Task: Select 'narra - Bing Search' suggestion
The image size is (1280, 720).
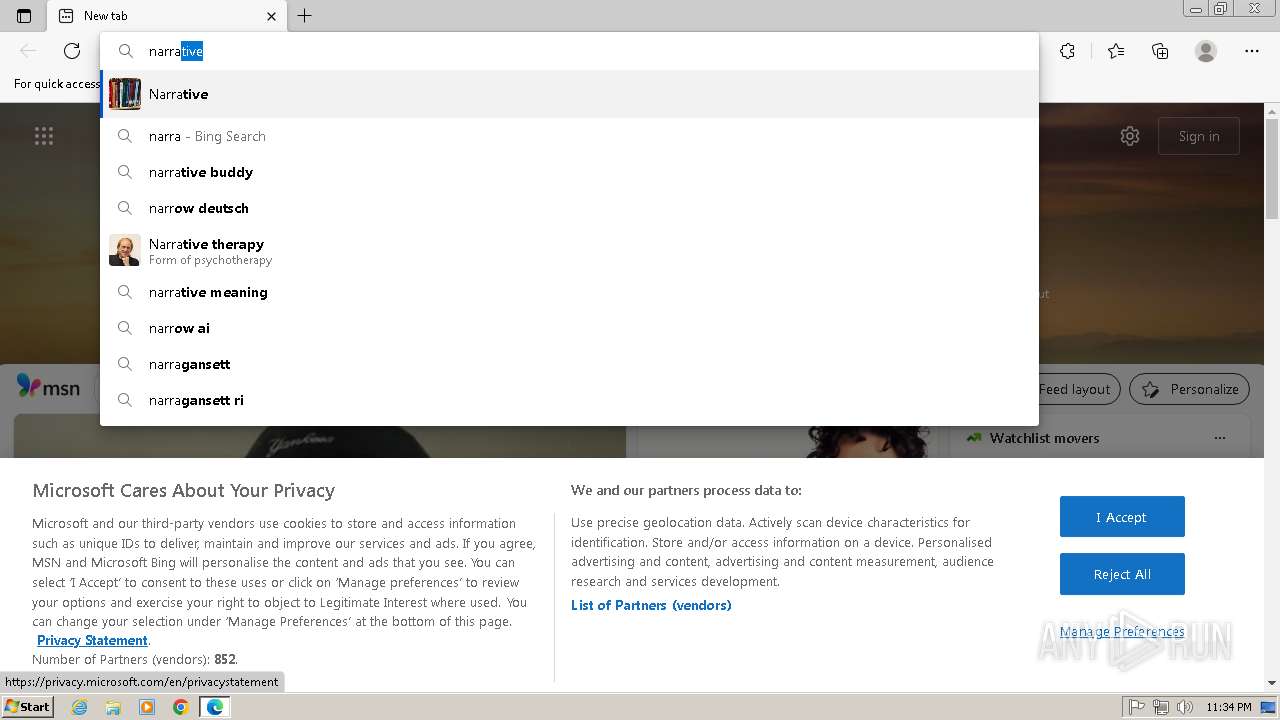Action: (570, 136)
